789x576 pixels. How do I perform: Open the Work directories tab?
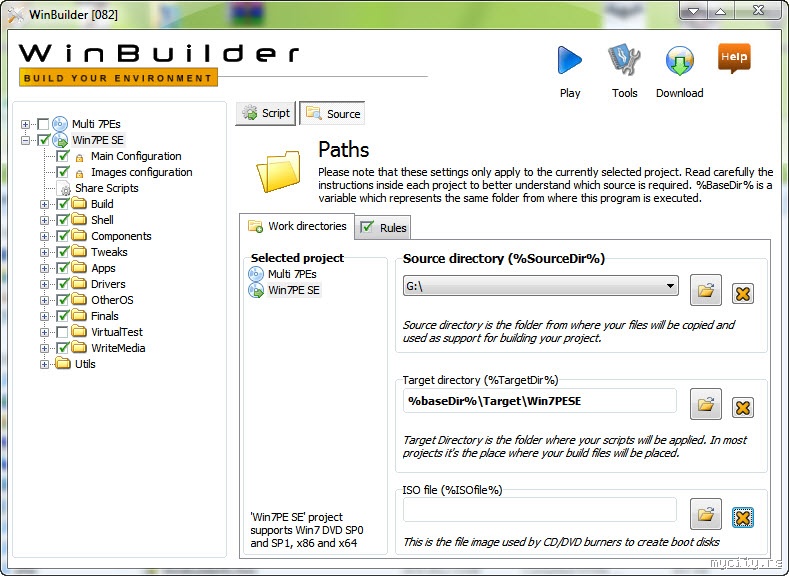[x=297, y=226]
